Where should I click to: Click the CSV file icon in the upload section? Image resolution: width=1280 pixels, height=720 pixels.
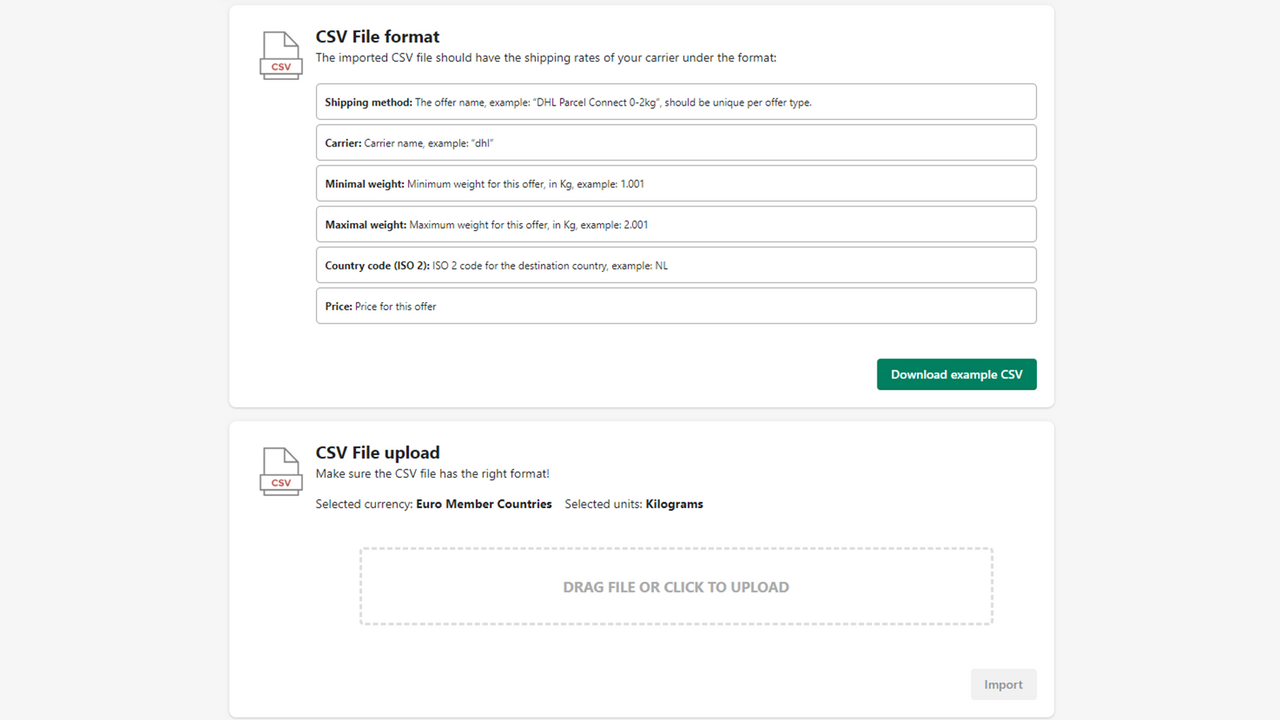(x=280, y=470)
